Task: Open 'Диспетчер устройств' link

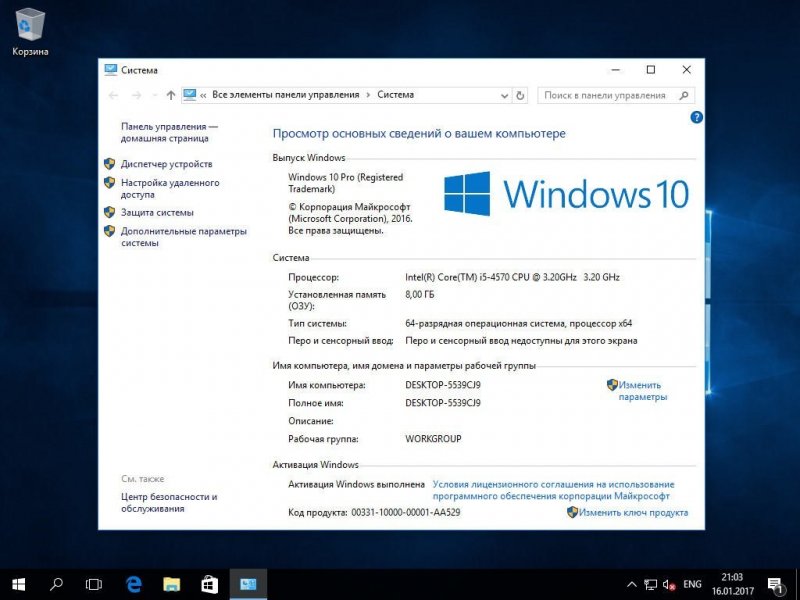Action: coord(166,164)
